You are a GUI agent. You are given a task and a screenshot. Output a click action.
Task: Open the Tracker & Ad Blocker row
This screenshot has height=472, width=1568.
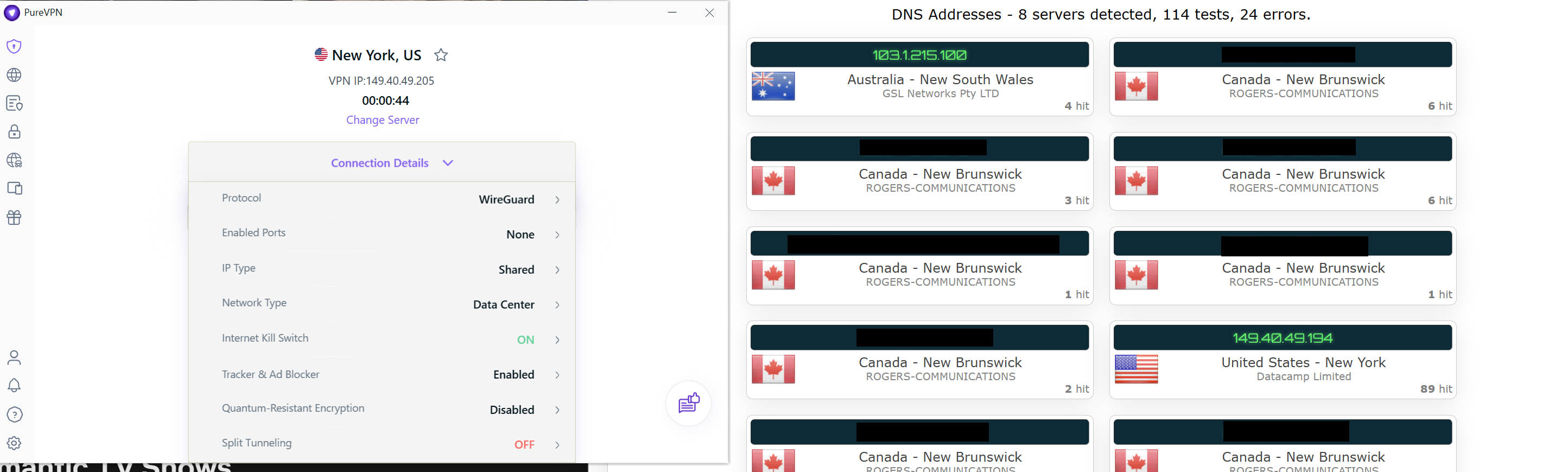click(390, 375)
